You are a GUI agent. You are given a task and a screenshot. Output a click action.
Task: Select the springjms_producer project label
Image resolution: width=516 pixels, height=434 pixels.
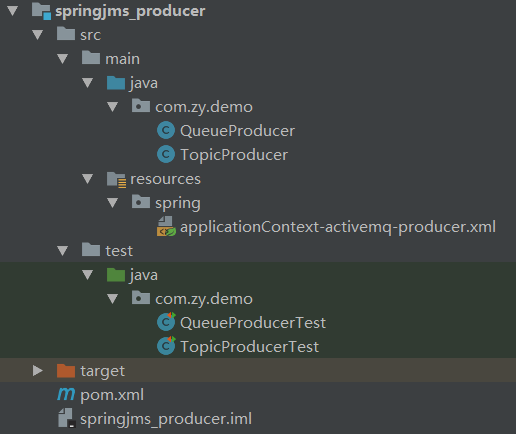(130, 11)
